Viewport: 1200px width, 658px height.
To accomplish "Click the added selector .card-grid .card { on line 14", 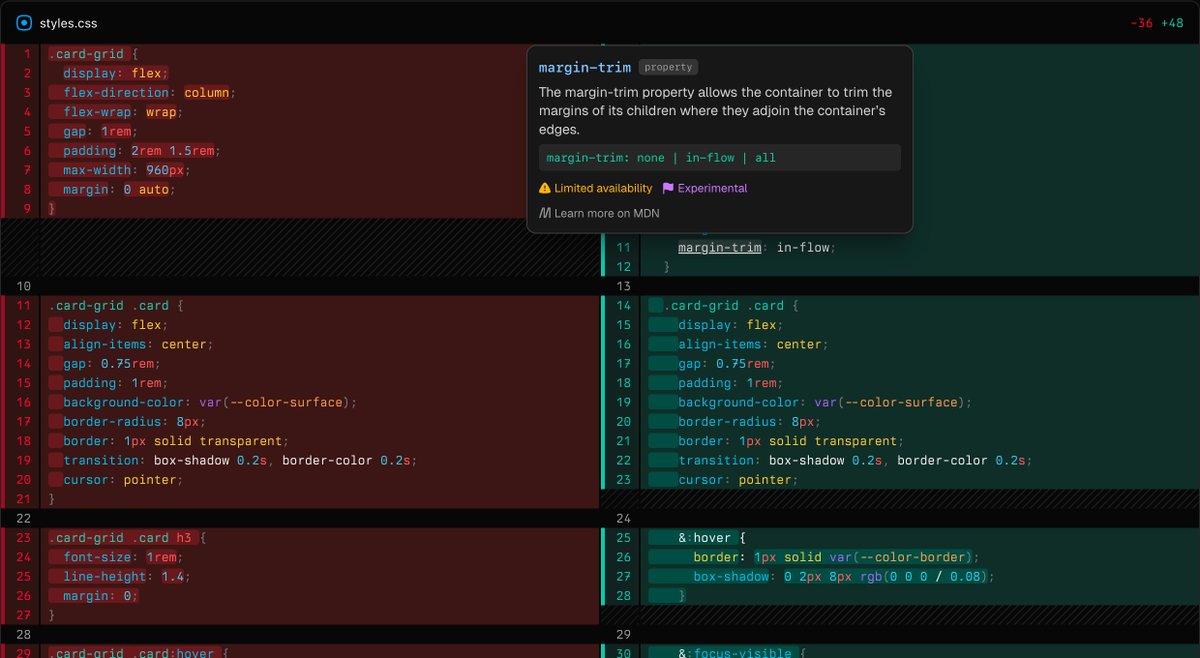I will tap(732, 306).
